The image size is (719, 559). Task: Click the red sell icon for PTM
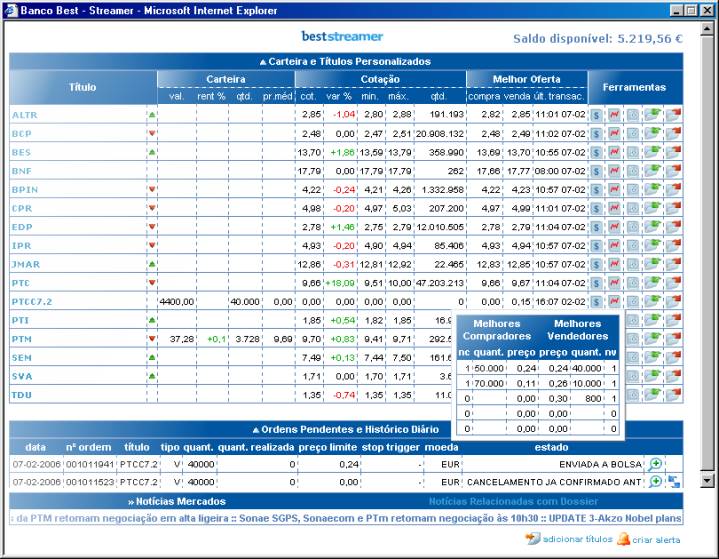[673, 339]
